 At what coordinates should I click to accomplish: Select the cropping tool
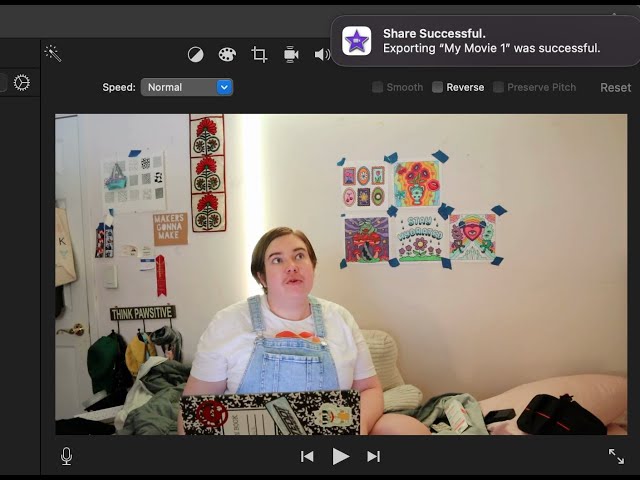tap(259, 54)
